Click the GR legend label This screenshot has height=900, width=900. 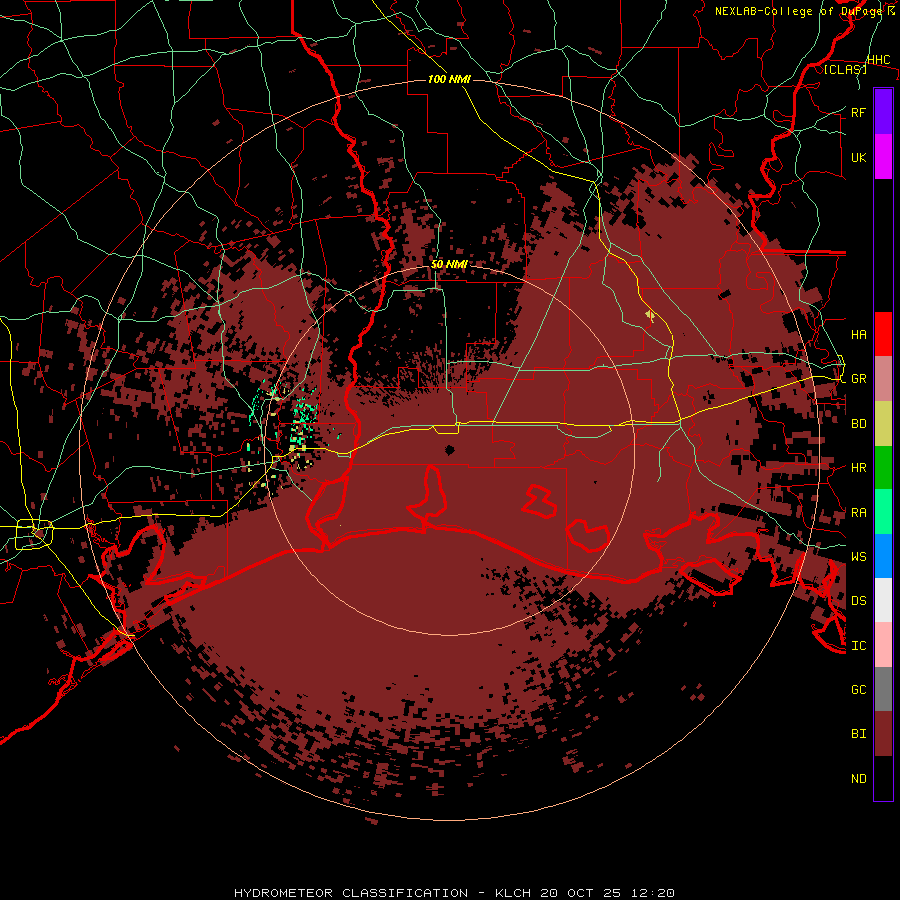[858, 378]
